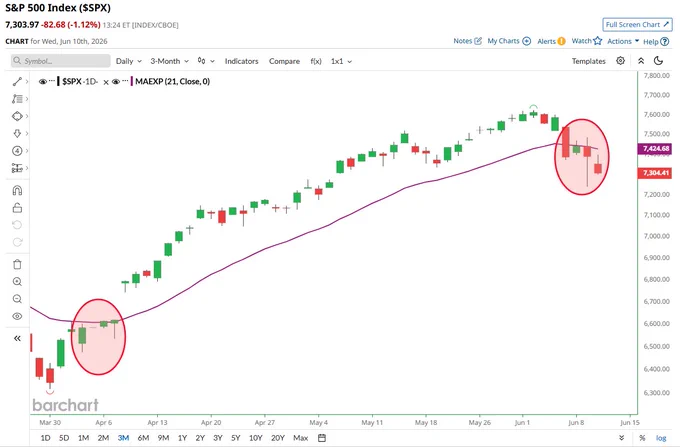Open the Compare menu
The image size is (680, 447).
[x=284, y=61]
